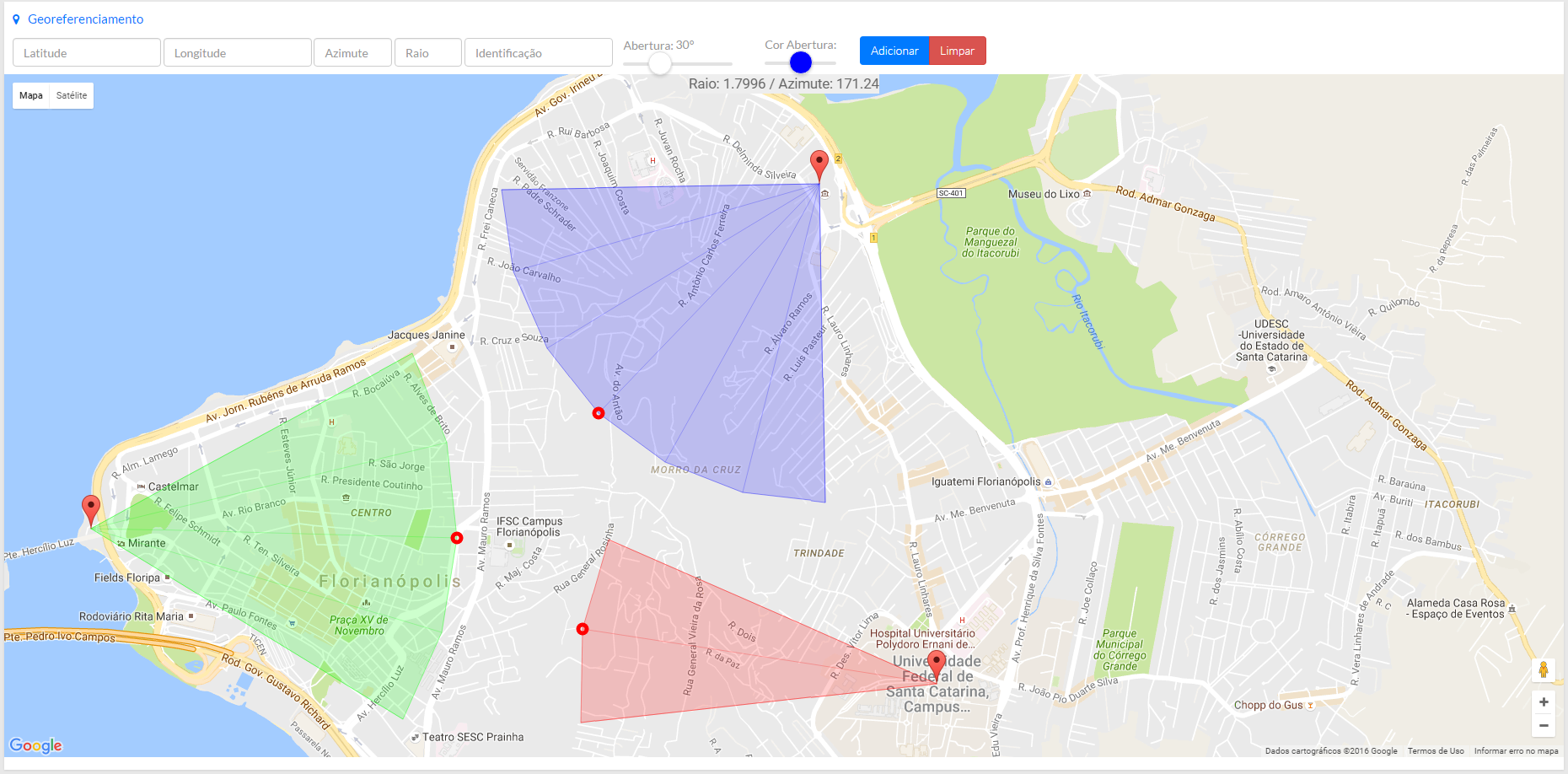
Task: Click the Iguatemi Florianópolis place icon
Action: click(x=1048, y=482)
